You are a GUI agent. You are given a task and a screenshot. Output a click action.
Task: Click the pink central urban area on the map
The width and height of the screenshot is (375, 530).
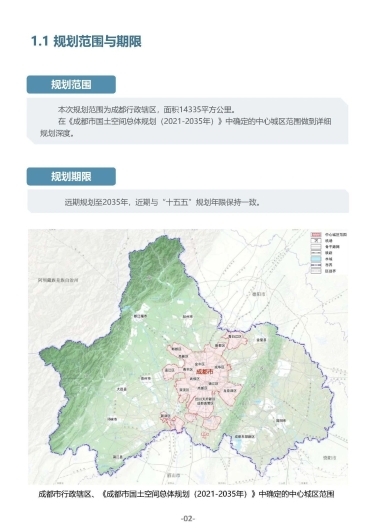(x=200, y=379)
